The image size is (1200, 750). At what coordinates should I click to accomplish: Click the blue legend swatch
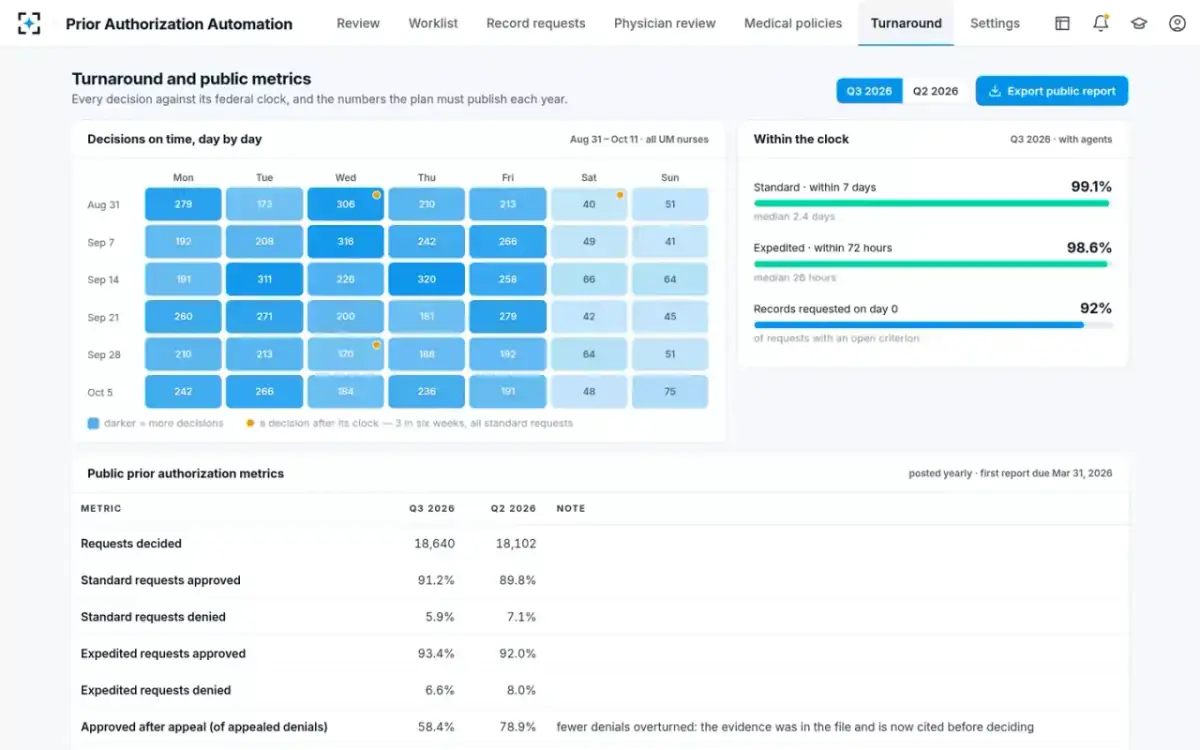coord(93,423)
